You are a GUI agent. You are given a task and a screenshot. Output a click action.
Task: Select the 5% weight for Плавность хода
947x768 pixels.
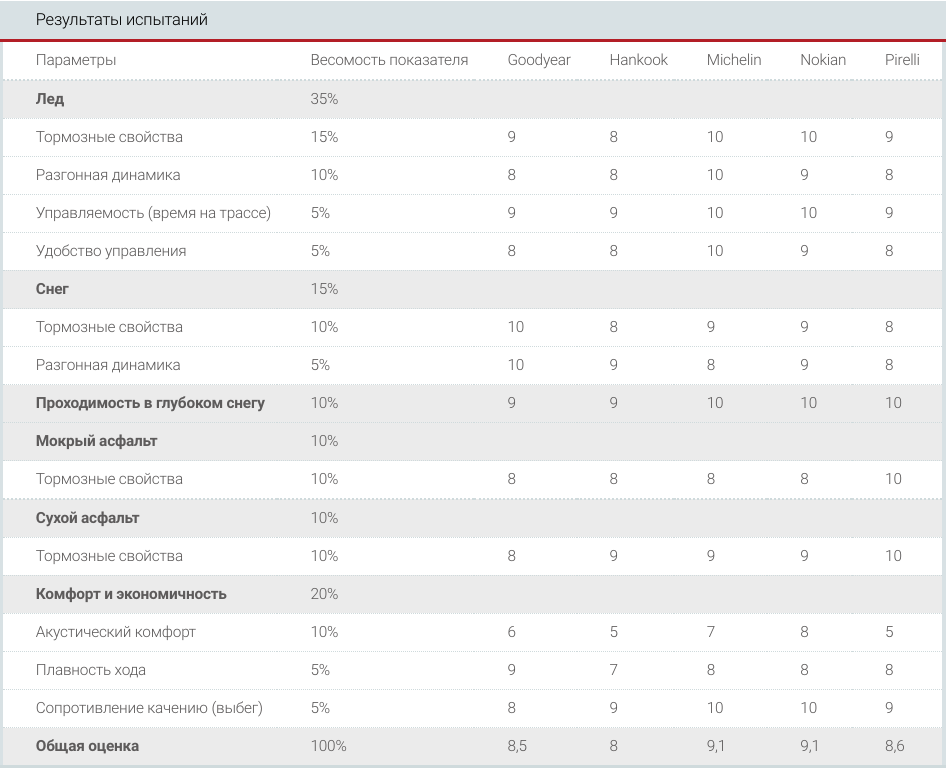point(320,670)
